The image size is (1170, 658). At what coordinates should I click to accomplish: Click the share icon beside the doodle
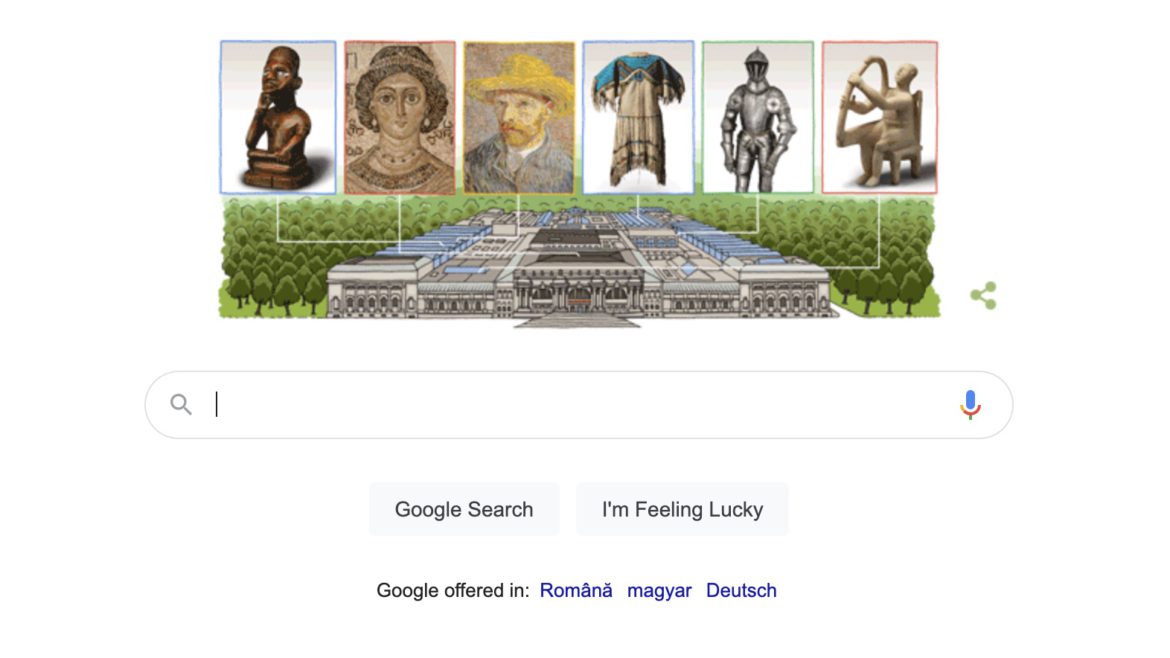[983, 295]
